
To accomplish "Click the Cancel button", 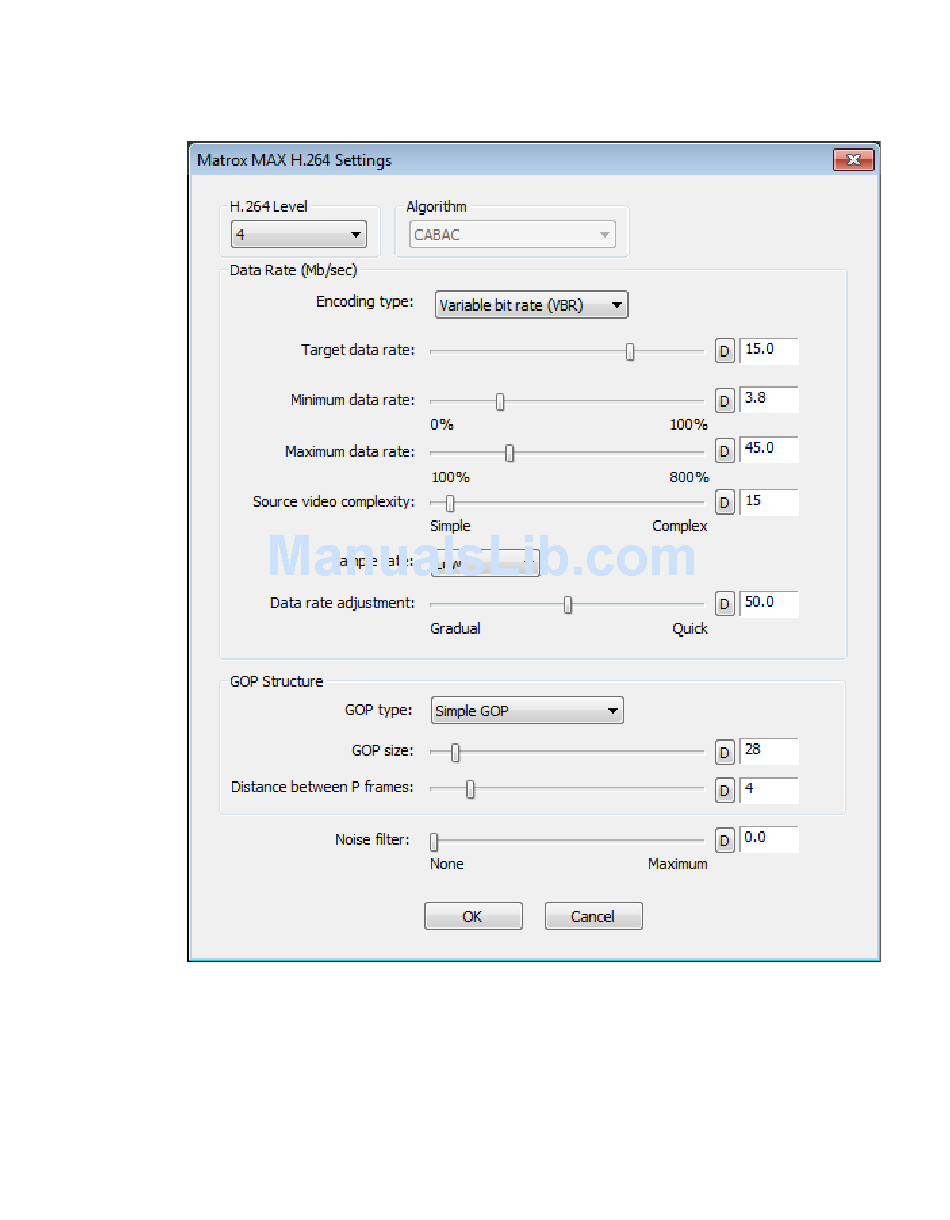I will pyautogui.click(x=593, y=916).
